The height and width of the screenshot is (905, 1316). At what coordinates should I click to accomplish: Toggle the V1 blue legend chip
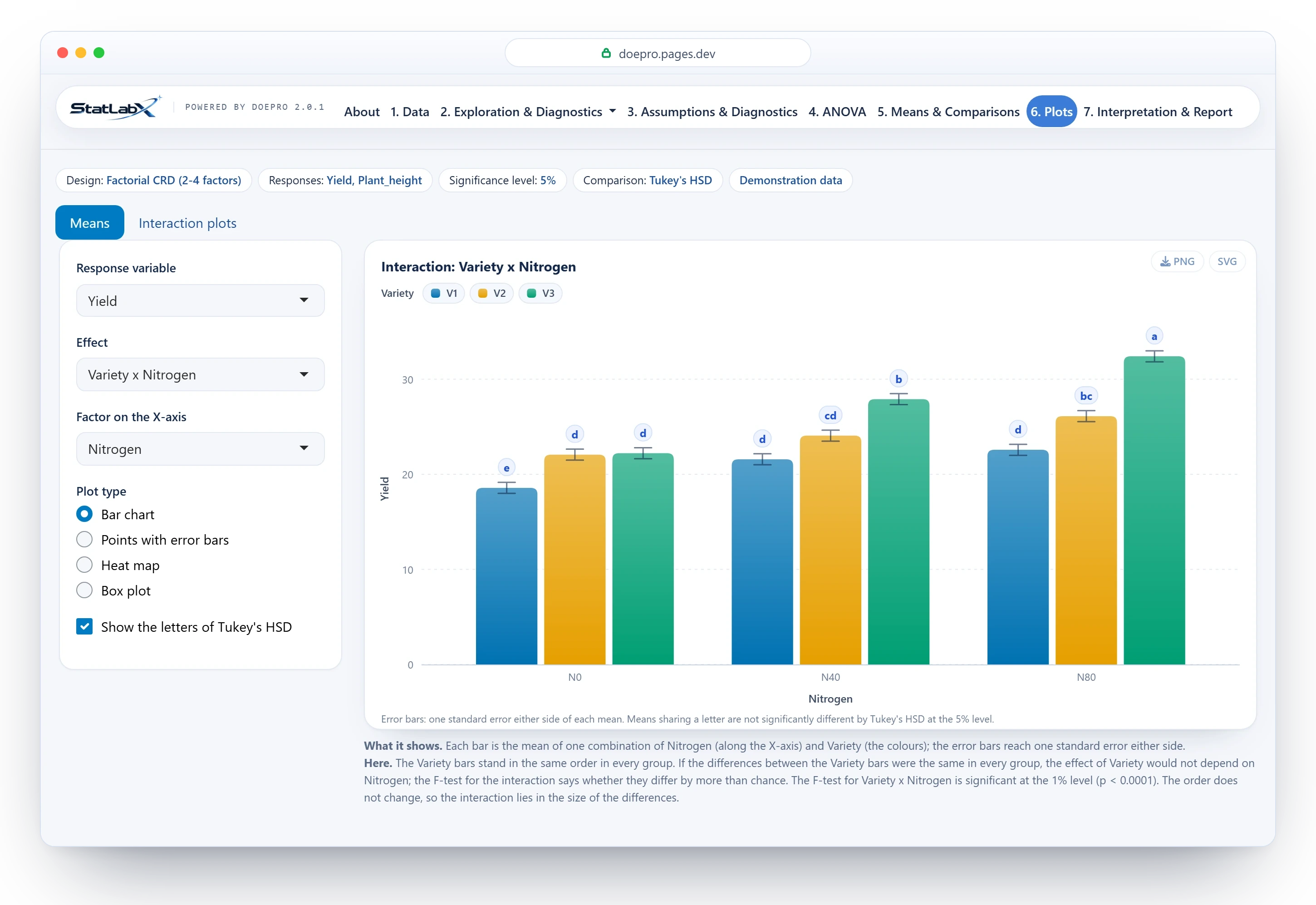tap(443, 293)
